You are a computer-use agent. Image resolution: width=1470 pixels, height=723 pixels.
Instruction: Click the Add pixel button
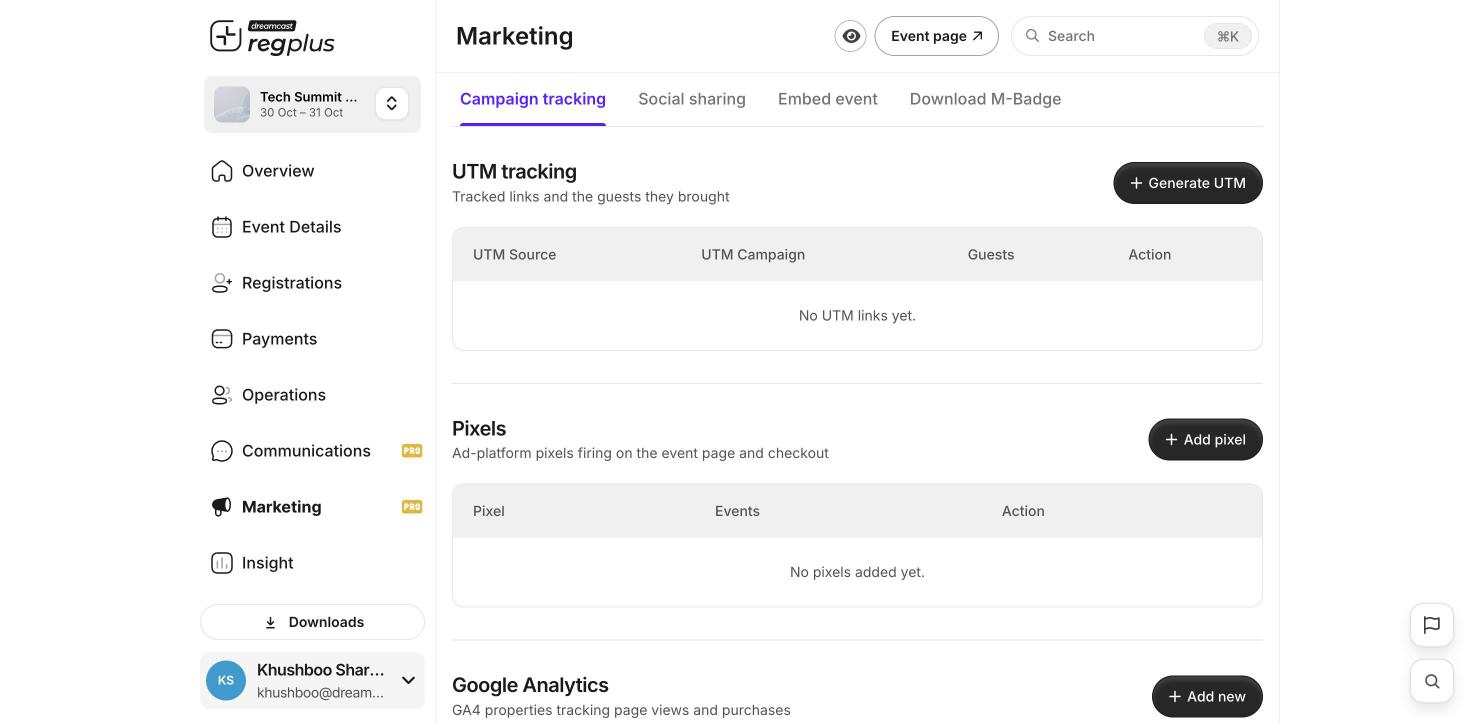[1205, 440]
